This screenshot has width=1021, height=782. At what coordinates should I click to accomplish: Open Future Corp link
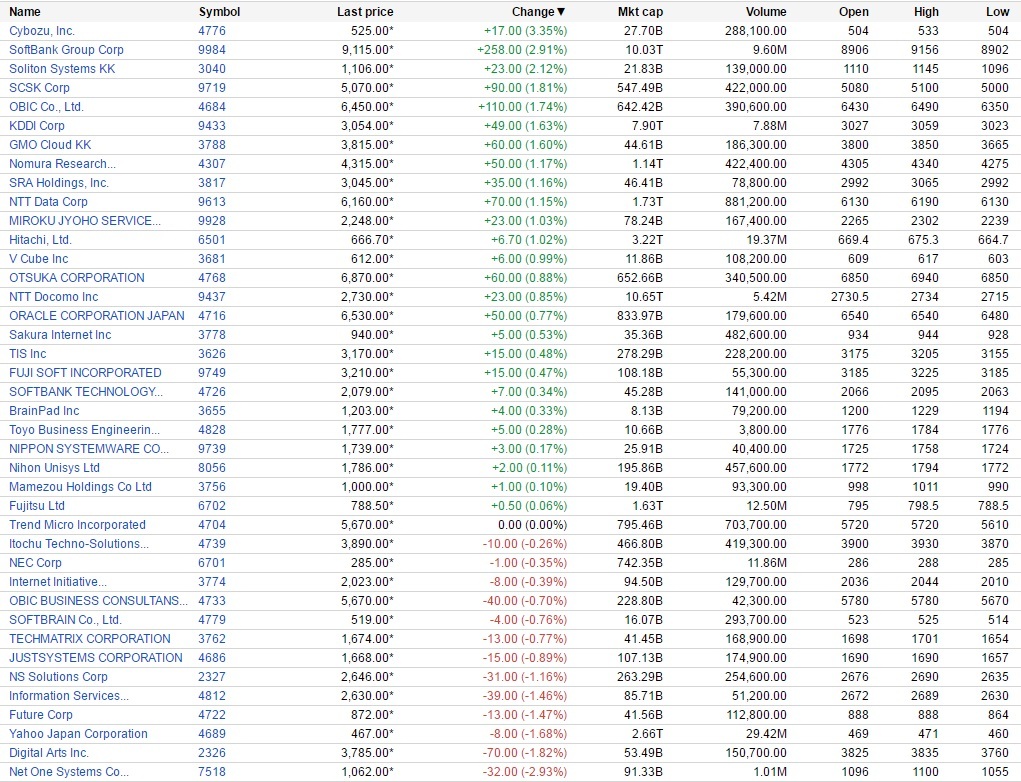[40, 715]
